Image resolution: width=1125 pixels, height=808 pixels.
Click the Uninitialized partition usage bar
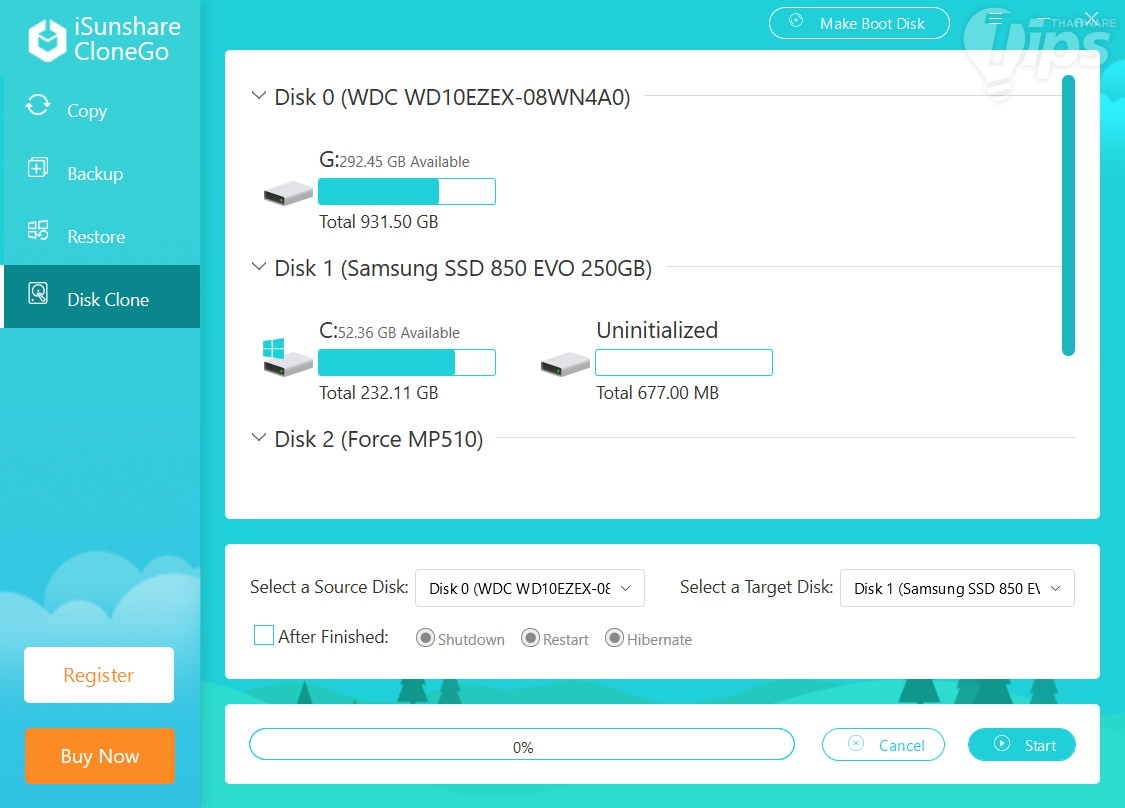pyautogui.click(x=684, y=362)
